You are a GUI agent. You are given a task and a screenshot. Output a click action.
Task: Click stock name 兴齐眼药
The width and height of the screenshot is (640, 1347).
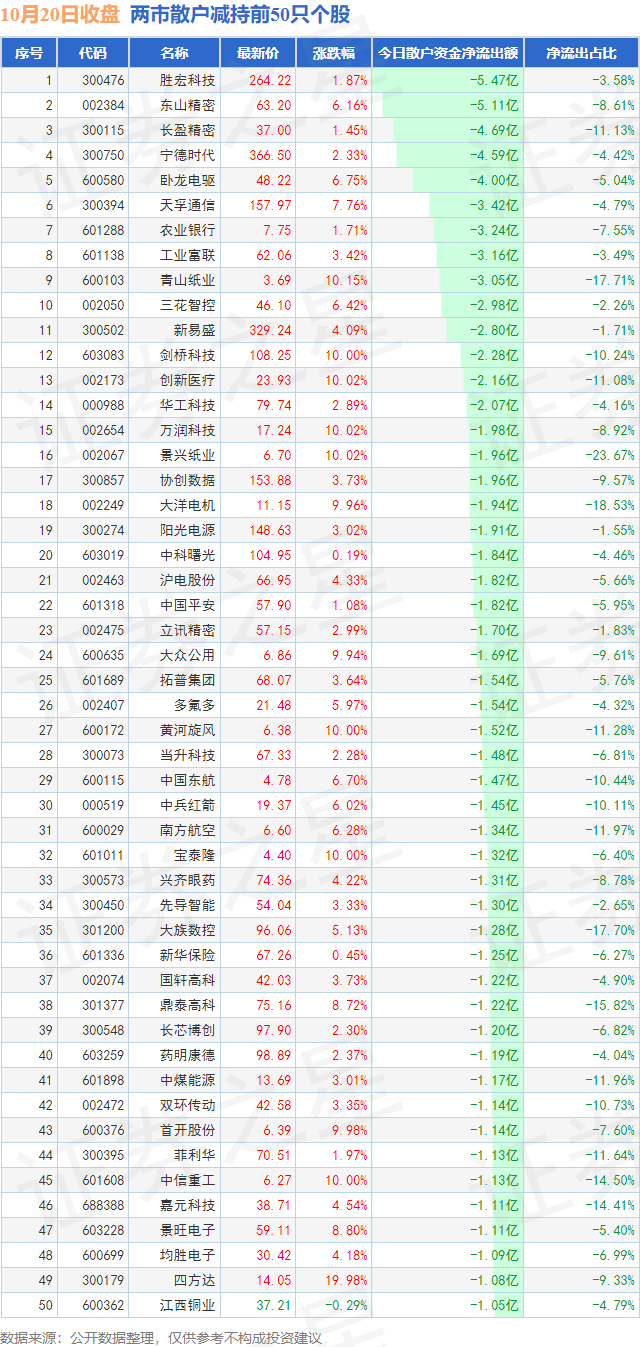coord(187,880)
